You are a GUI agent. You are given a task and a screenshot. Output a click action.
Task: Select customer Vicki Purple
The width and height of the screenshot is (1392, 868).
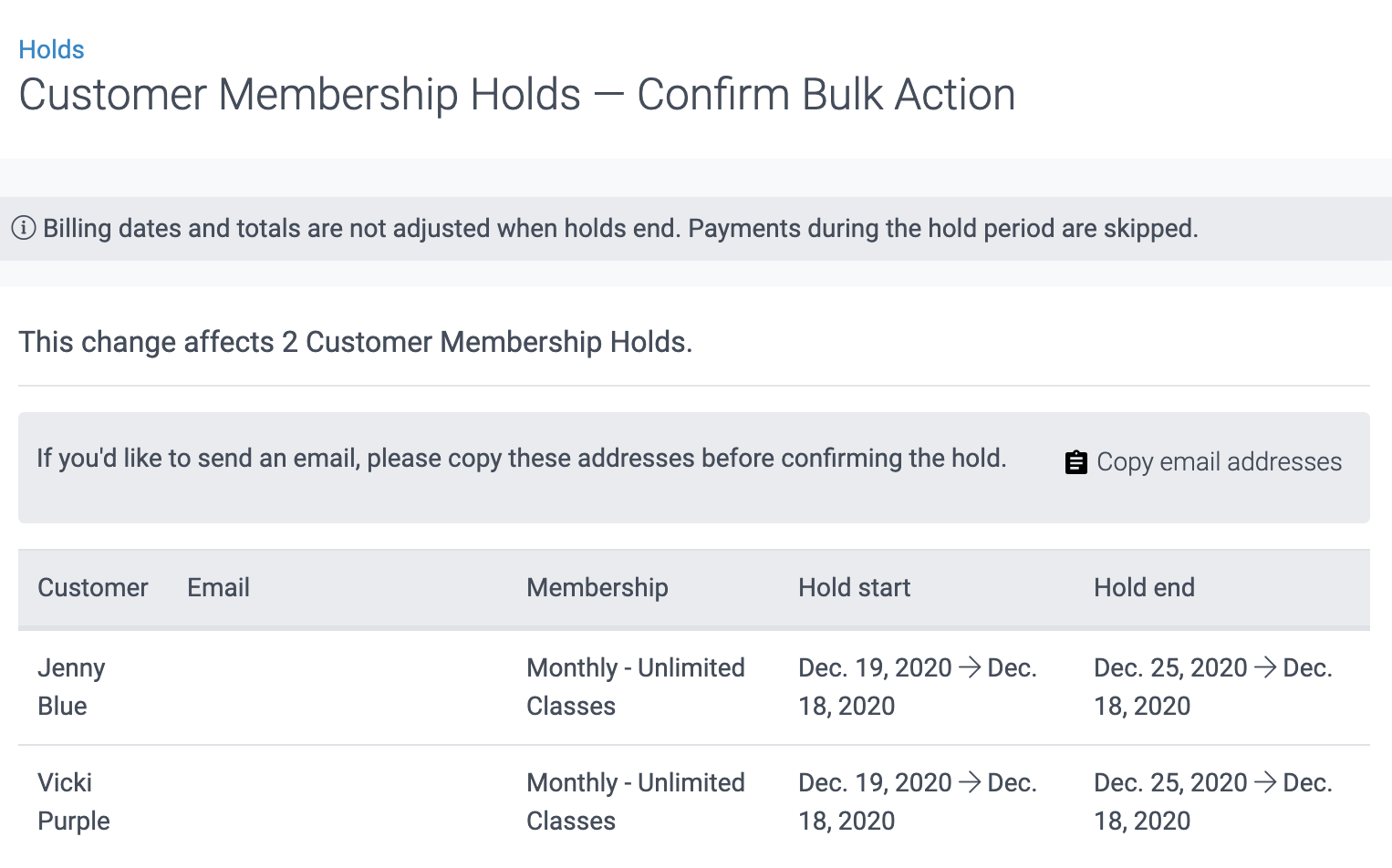(73, 801)
